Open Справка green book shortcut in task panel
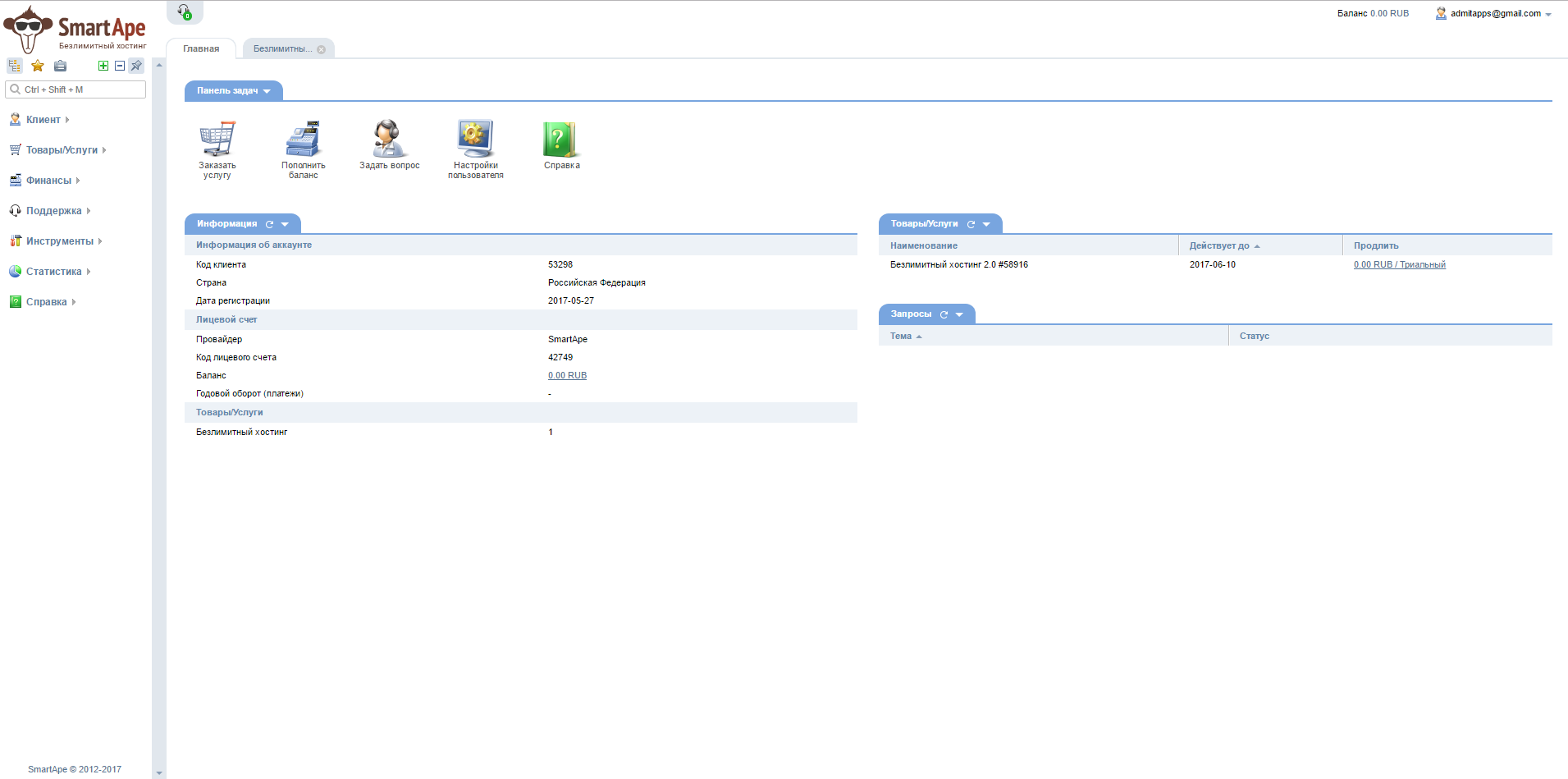Screen dimensions: 1568x779 coord(562,145)
